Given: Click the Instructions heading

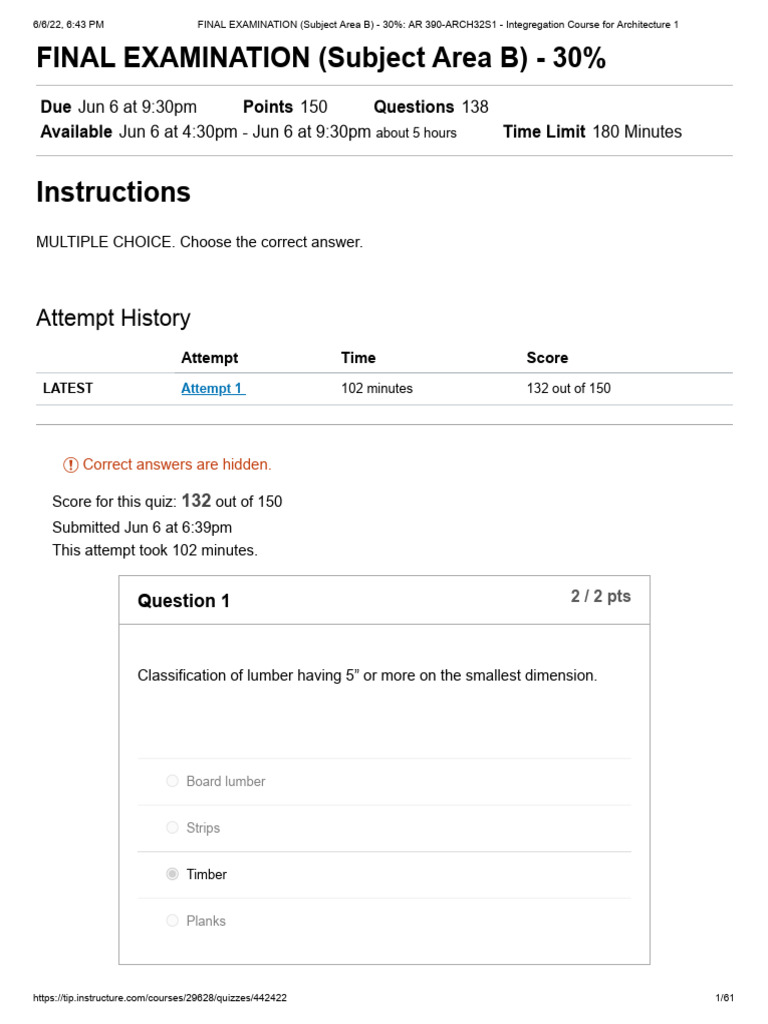Looking at the screenshot, I should [x=113, y=192].
